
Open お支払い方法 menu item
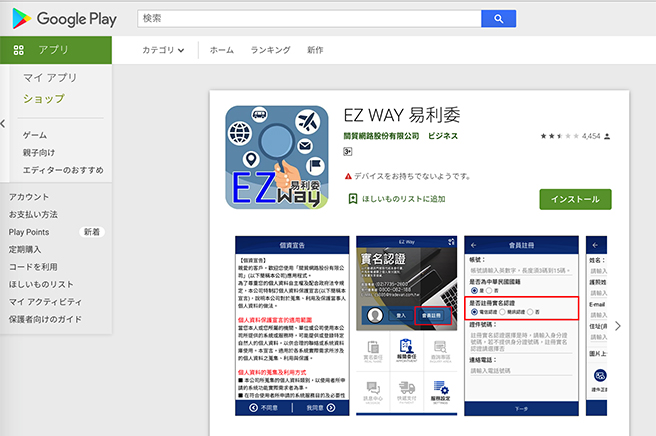point(33,215)
